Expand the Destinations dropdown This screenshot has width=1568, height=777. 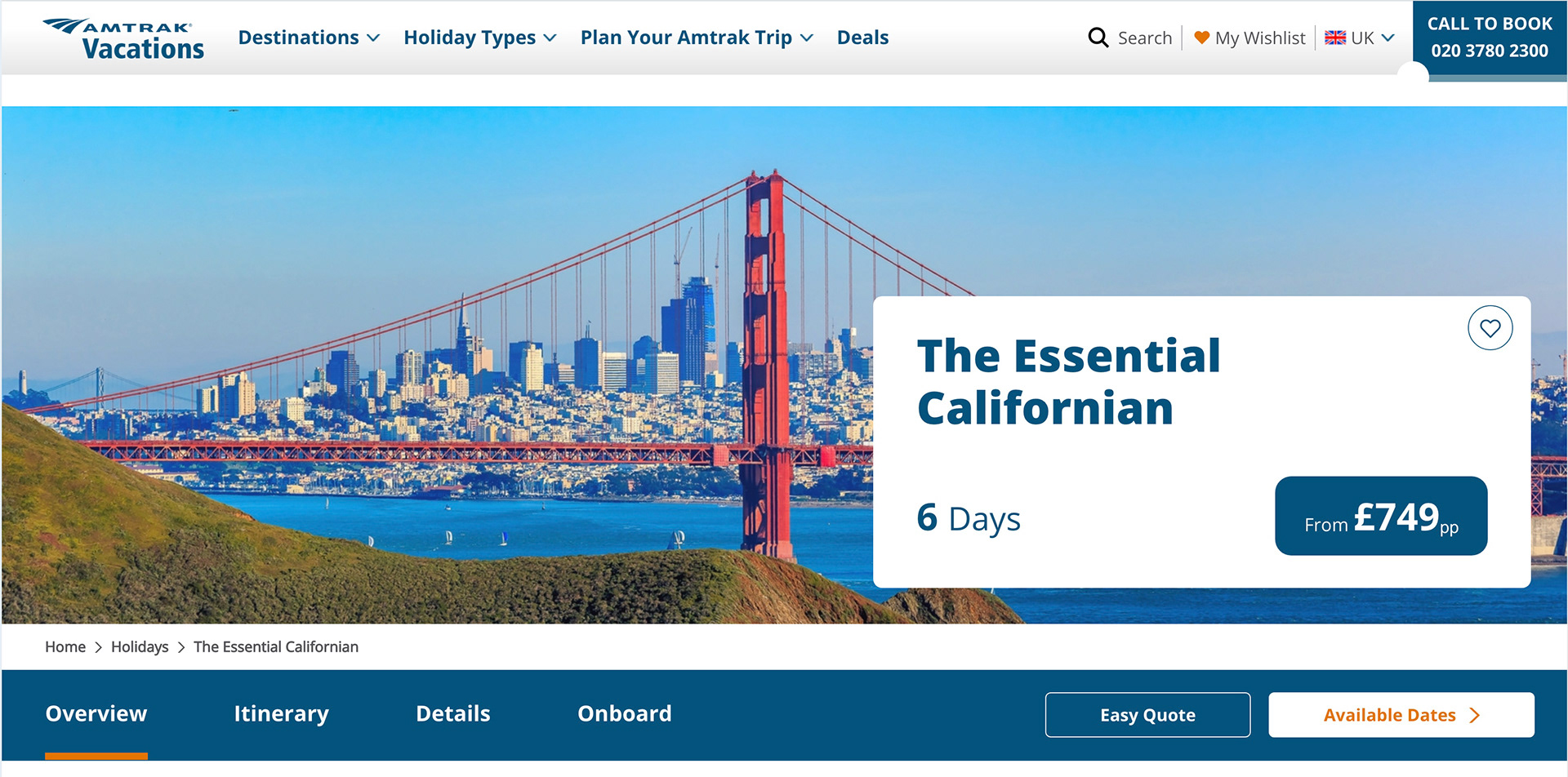click(x=299, y=38)
